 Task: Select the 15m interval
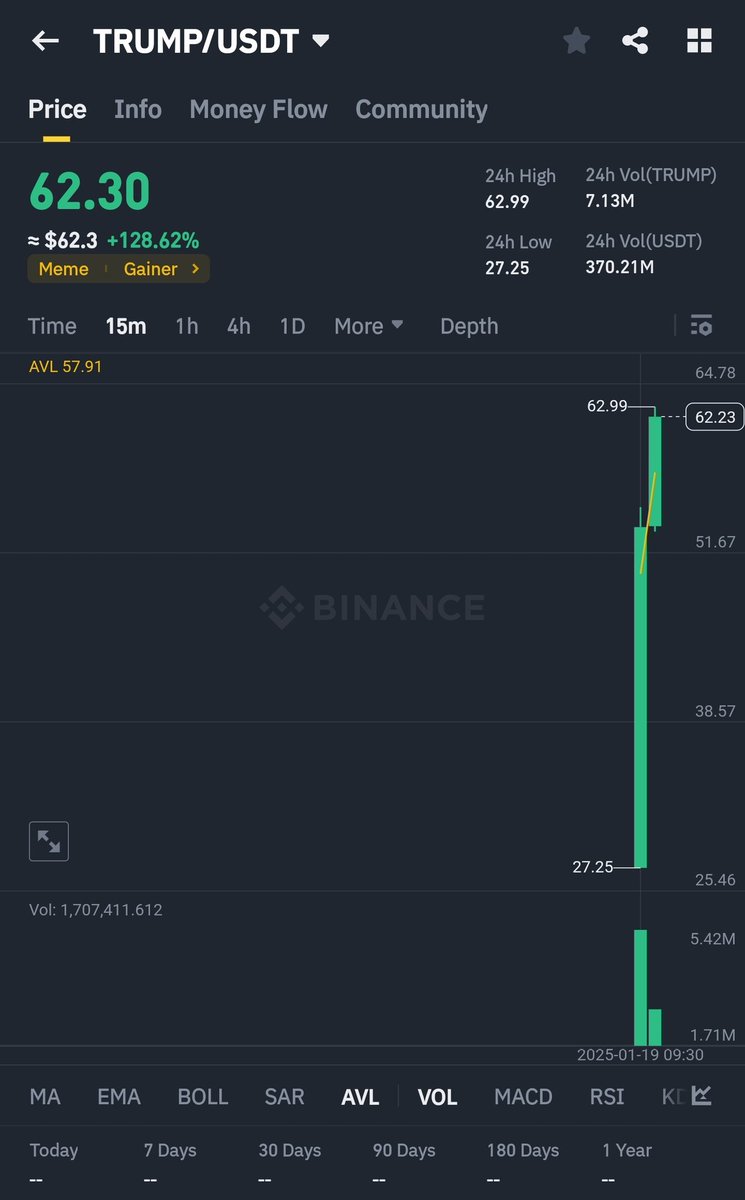coord(126,326)
